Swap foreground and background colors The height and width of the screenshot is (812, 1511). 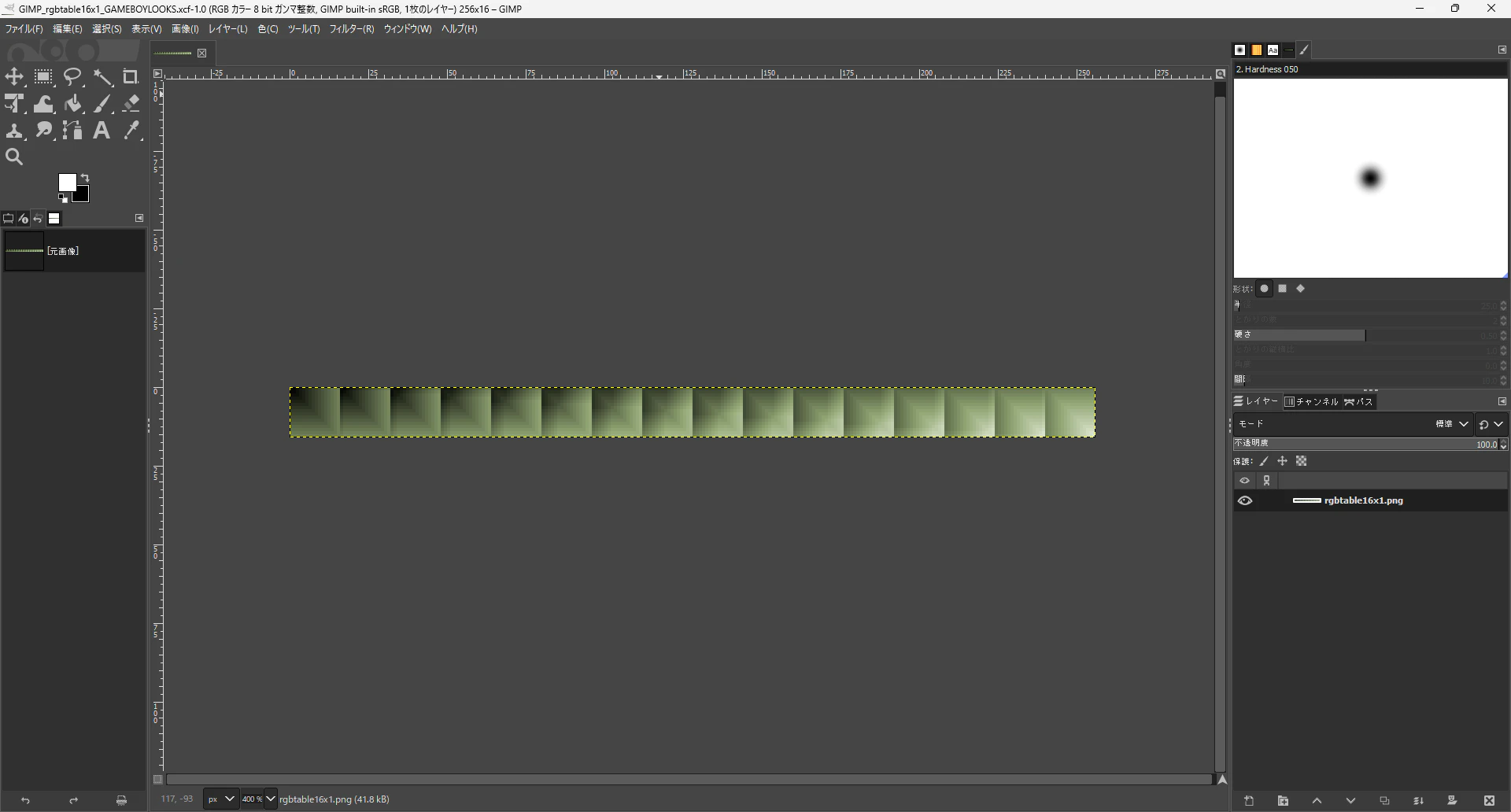pyautogui.click(x=85, y=178)
